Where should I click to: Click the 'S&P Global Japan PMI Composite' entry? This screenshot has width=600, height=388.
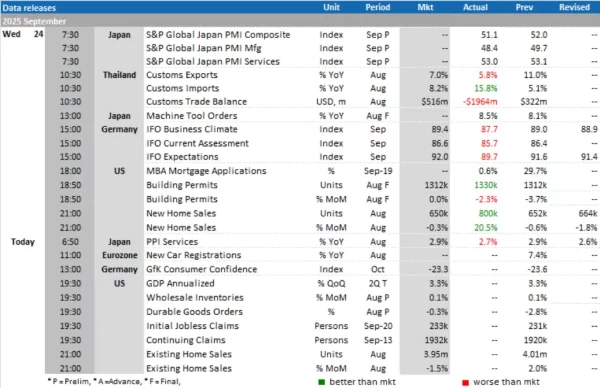218,35
